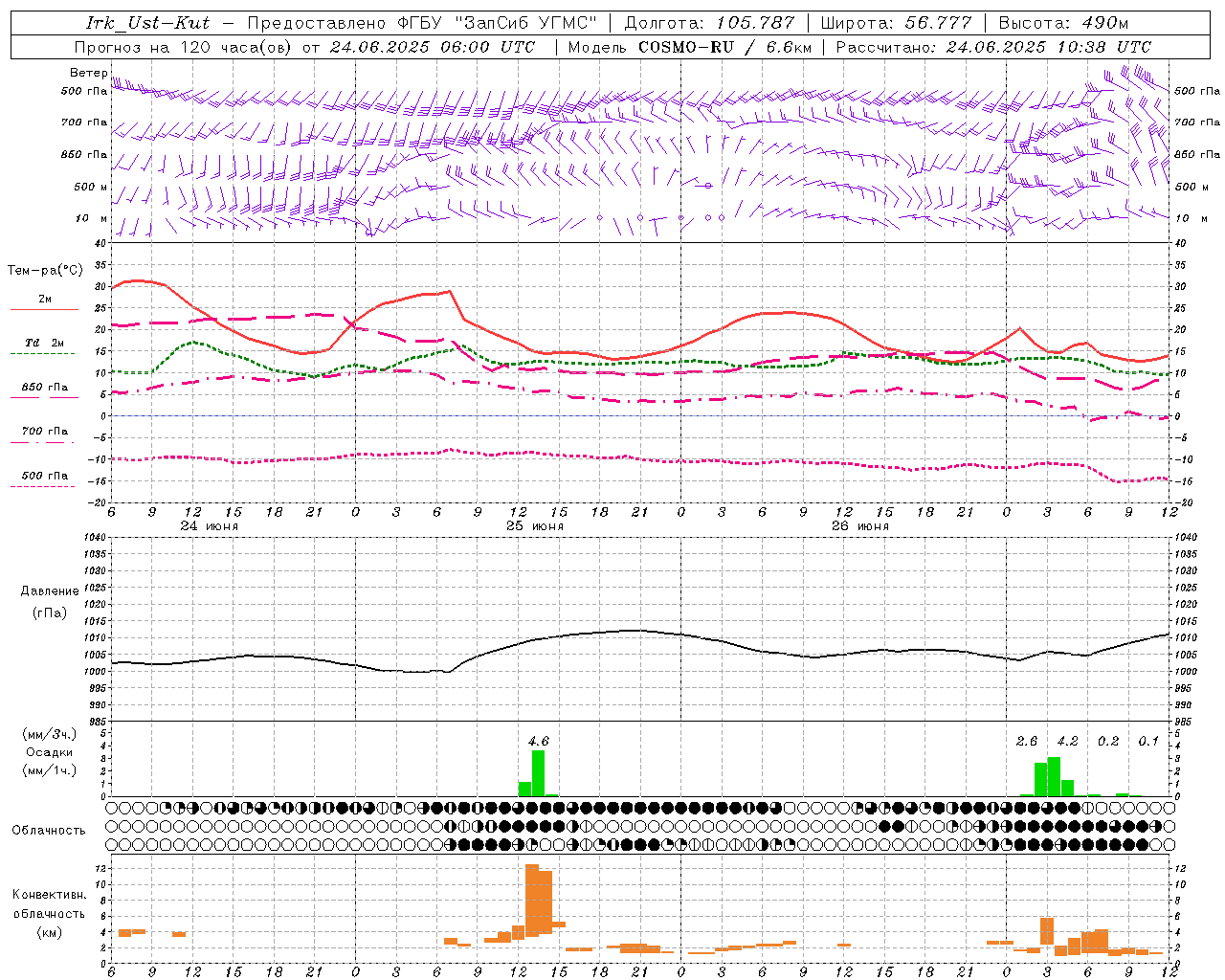This screenshot has height=980, width=1225.
Task: Click the Высота: 490м value
Action: (x=1063, y=23)
